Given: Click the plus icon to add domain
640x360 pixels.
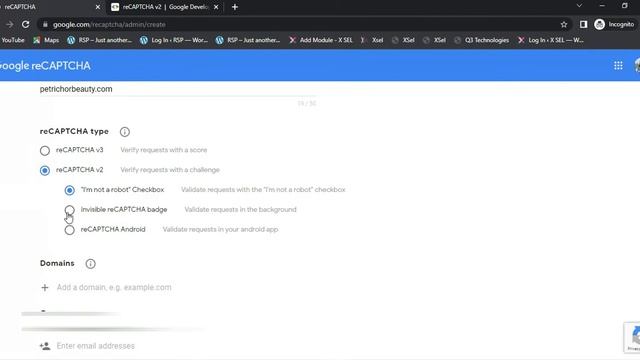Looking at the screenshot, I should (45, 288).
